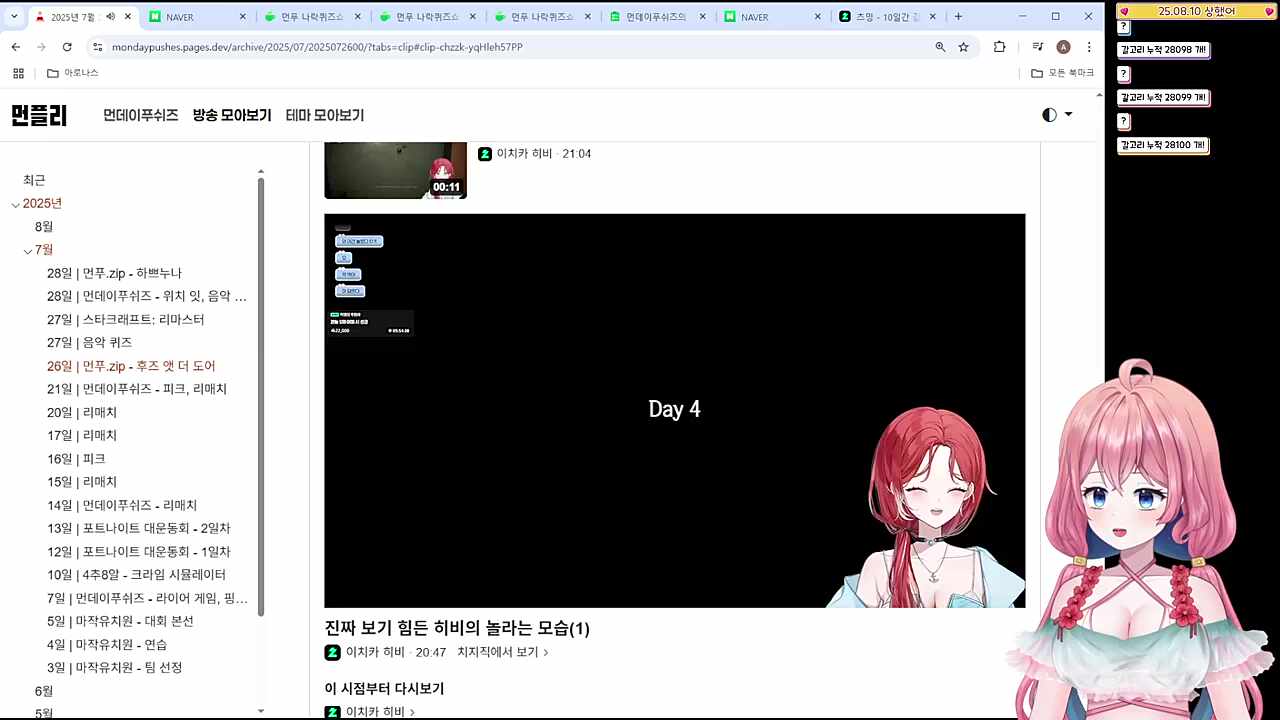Open 16일 | 피크
The width and height of the screenshot is (1280, 720).
pyautogui.click(x=76, y=458)
